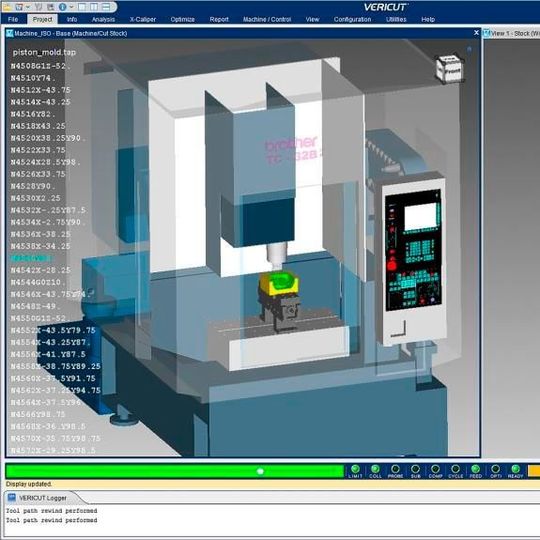Viewport: 540px width, 540px height.
Task: Click the COMP status light
Action: 435,469
